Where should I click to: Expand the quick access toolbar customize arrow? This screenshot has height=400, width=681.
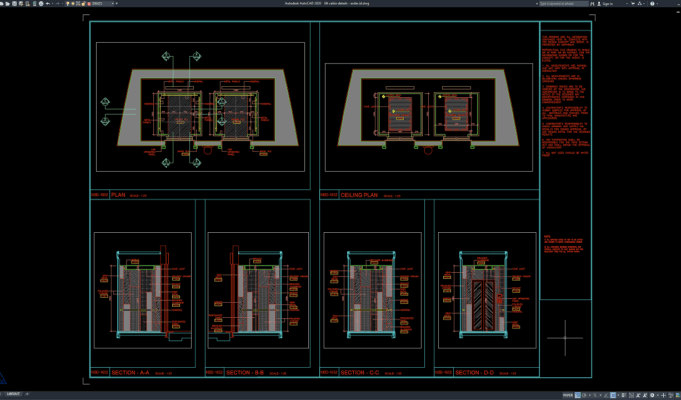click(116, 3)
